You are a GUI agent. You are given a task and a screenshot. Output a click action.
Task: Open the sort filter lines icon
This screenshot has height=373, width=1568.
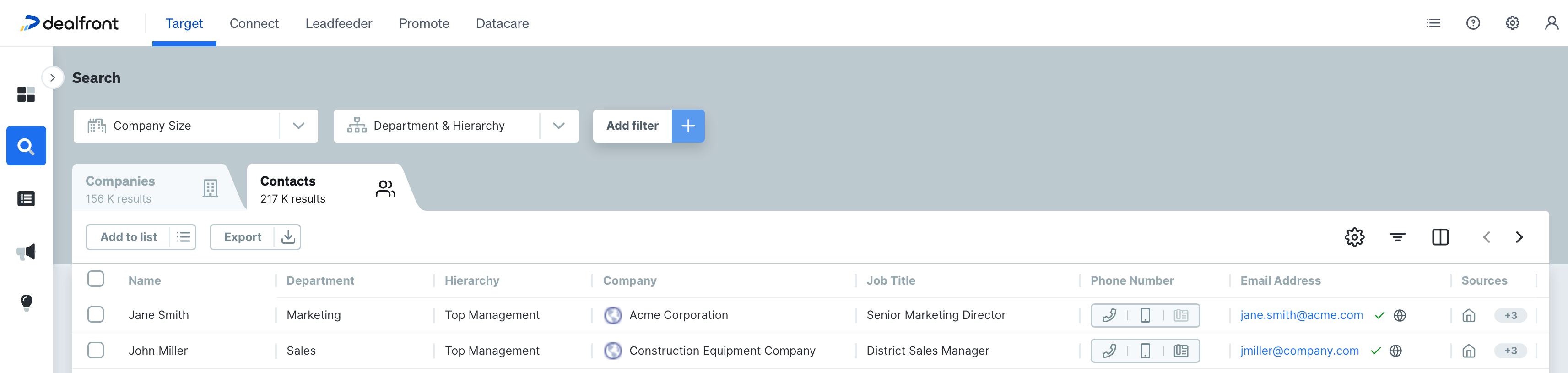[x=1398, y=237]
